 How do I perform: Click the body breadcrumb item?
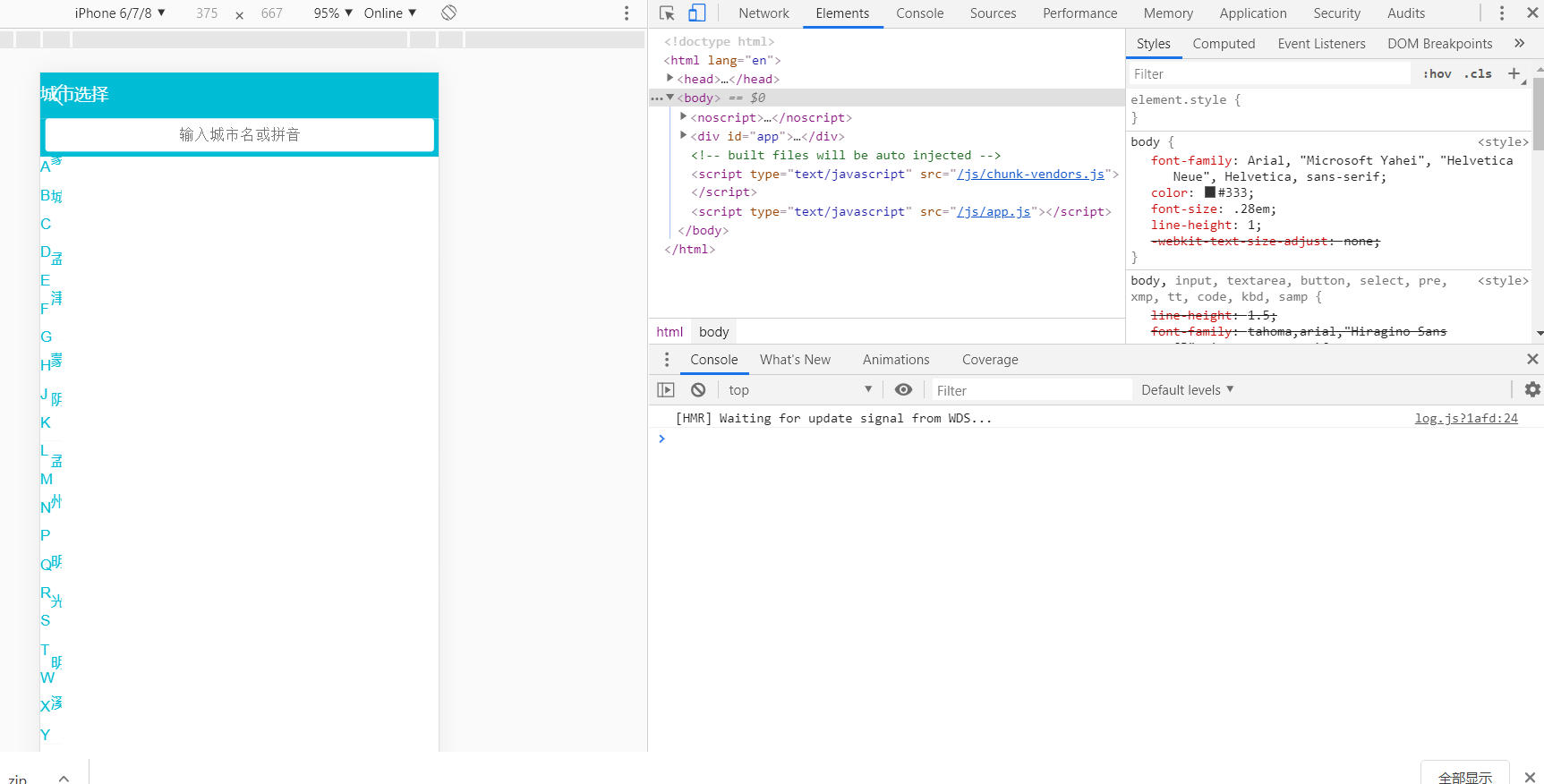(713, 331)
